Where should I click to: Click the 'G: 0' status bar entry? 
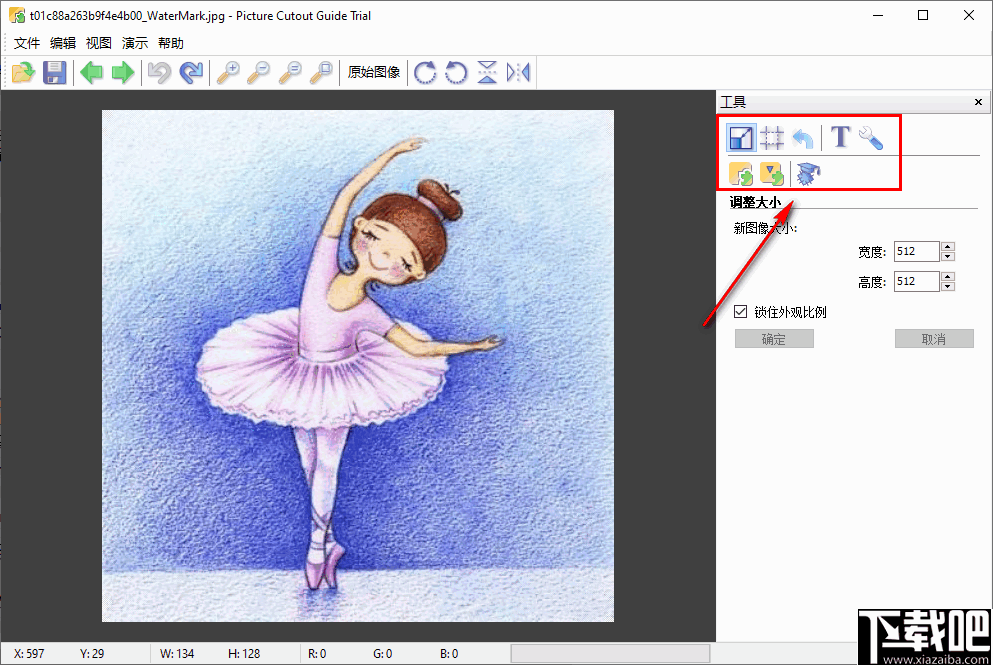click(x=383, y=654)
